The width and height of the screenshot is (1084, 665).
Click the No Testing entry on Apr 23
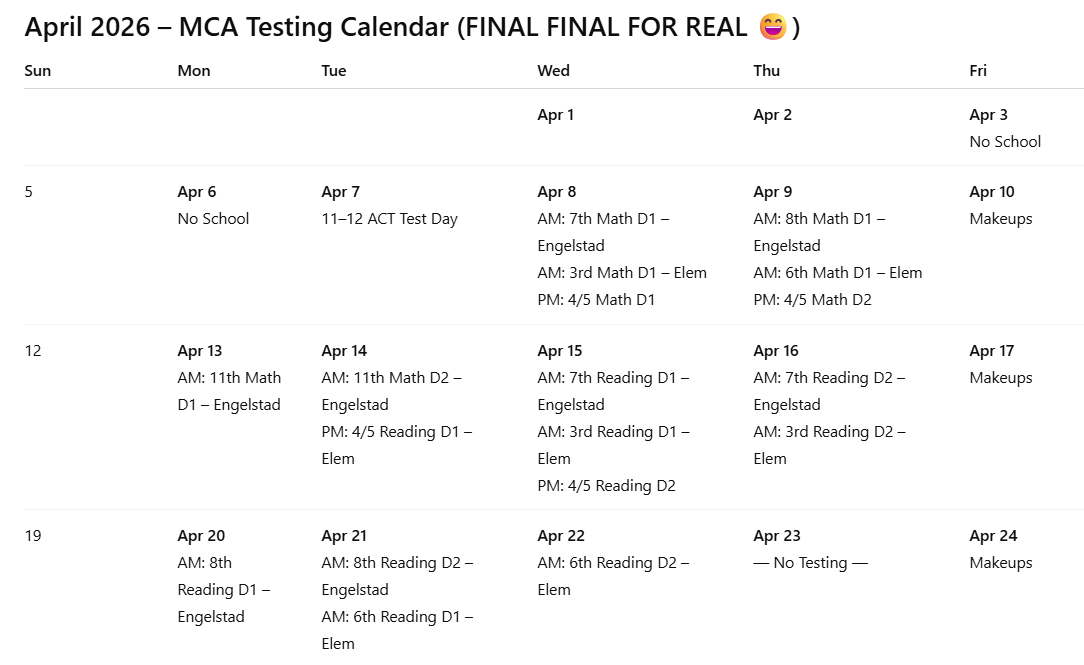[810, 563]
